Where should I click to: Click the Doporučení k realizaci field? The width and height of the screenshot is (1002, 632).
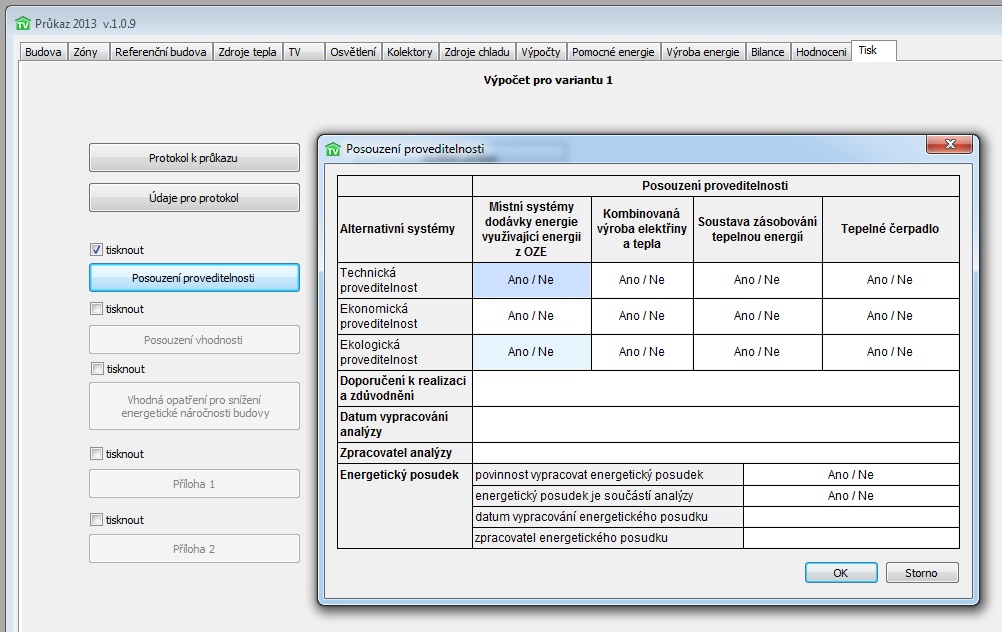[715, 388]
